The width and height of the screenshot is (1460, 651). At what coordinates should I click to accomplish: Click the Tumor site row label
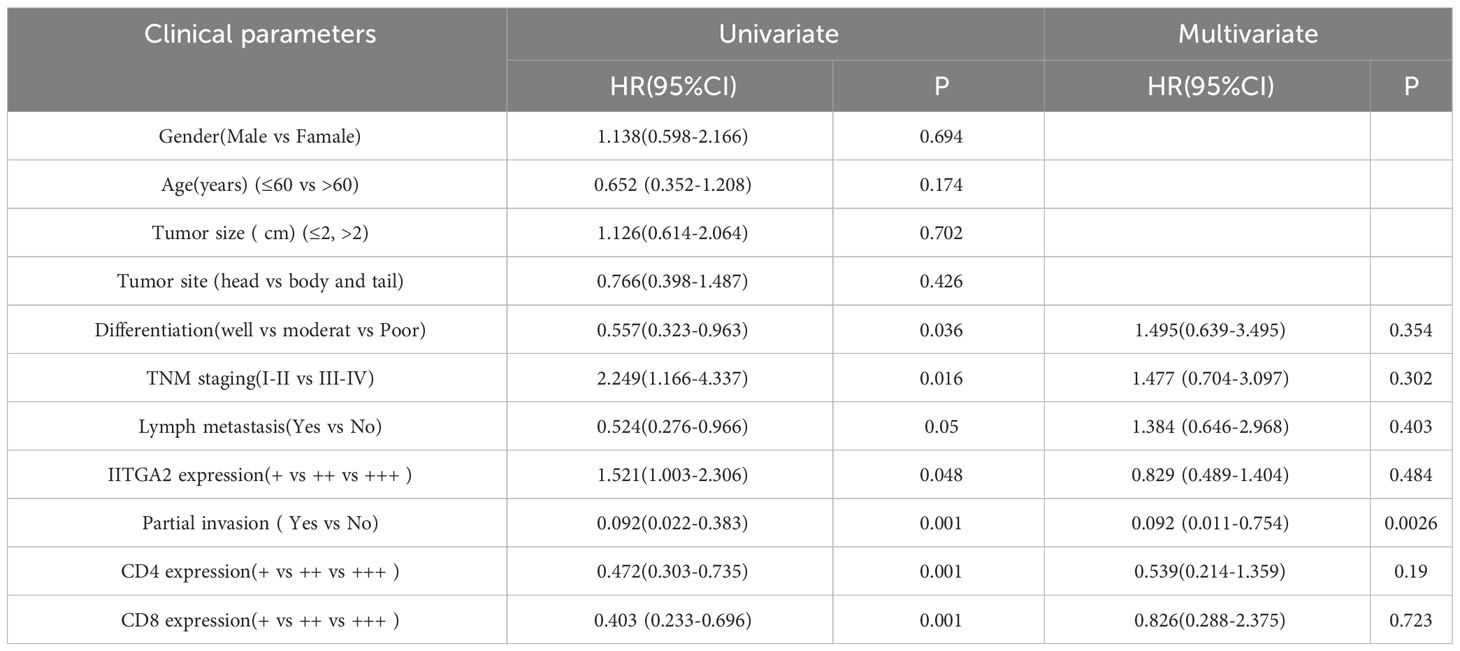pyautogui.click(x=257, y=282)
